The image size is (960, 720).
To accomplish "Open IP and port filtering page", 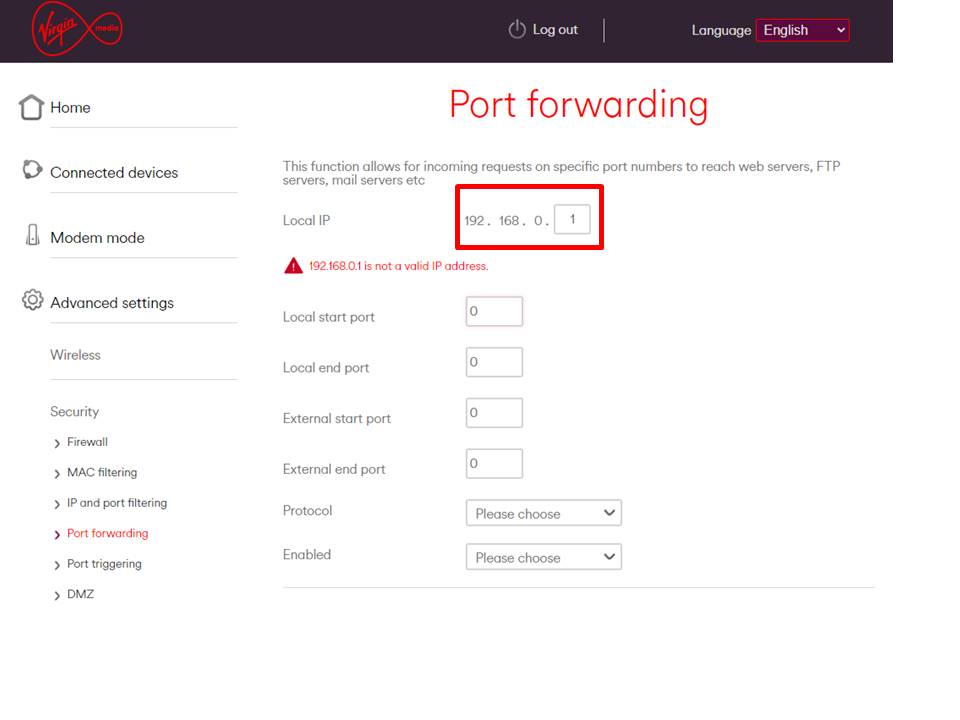I will point(117,503).
